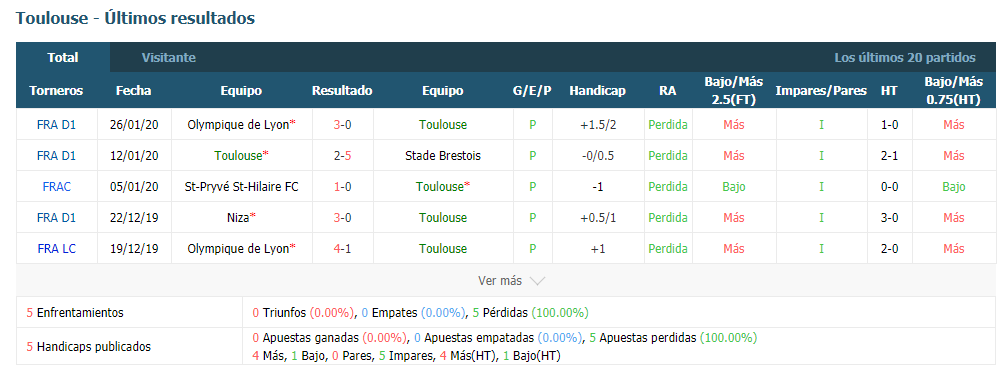This screenshot has height=369, width=1008.
Task: Switch to the Visitante tab
Action: point(168,58)
